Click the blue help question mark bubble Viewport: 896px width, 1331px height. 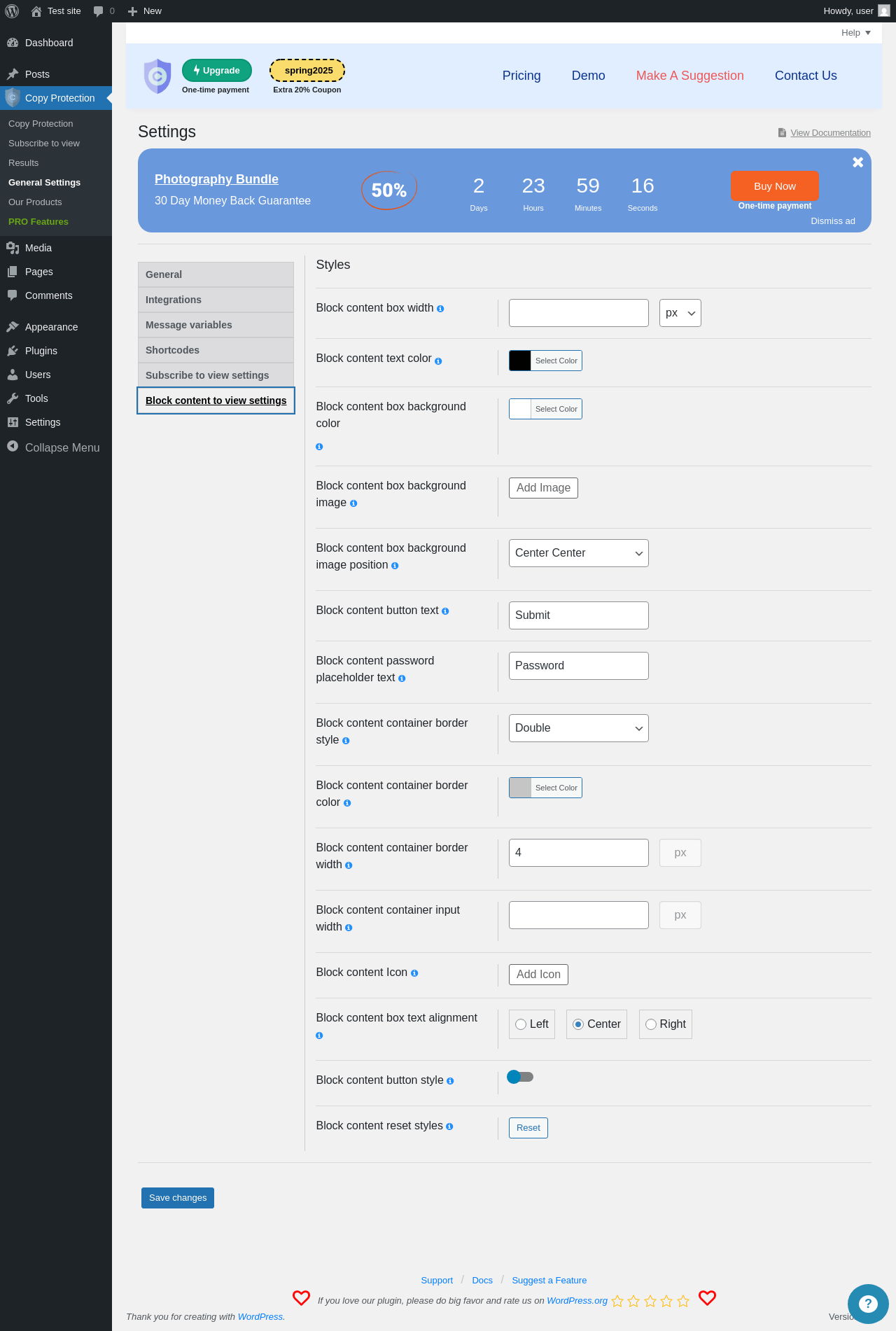[x=868, y=1304]
